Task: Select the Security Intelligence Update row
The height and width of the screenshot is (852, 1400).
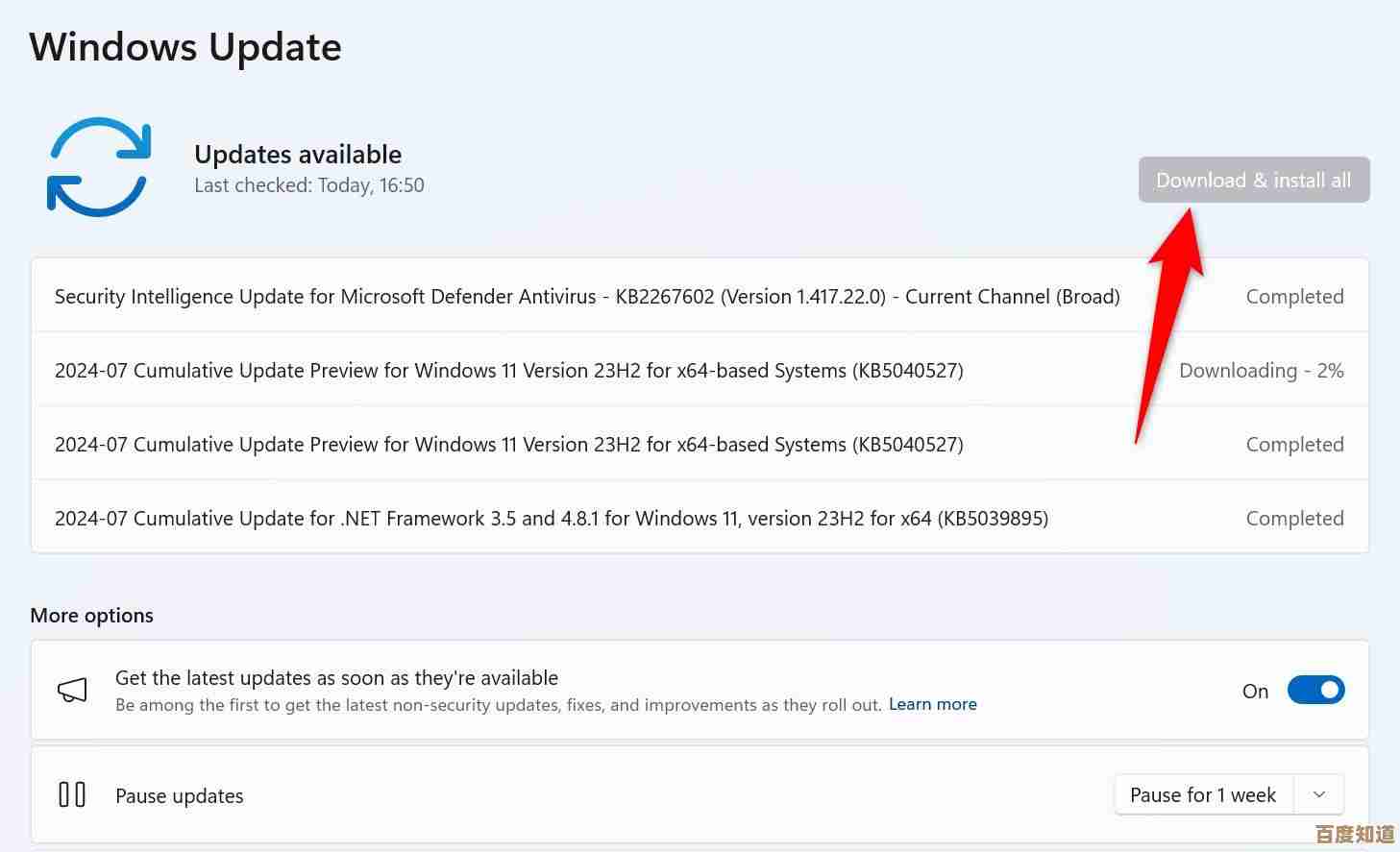Action: (x=586, y=296)
